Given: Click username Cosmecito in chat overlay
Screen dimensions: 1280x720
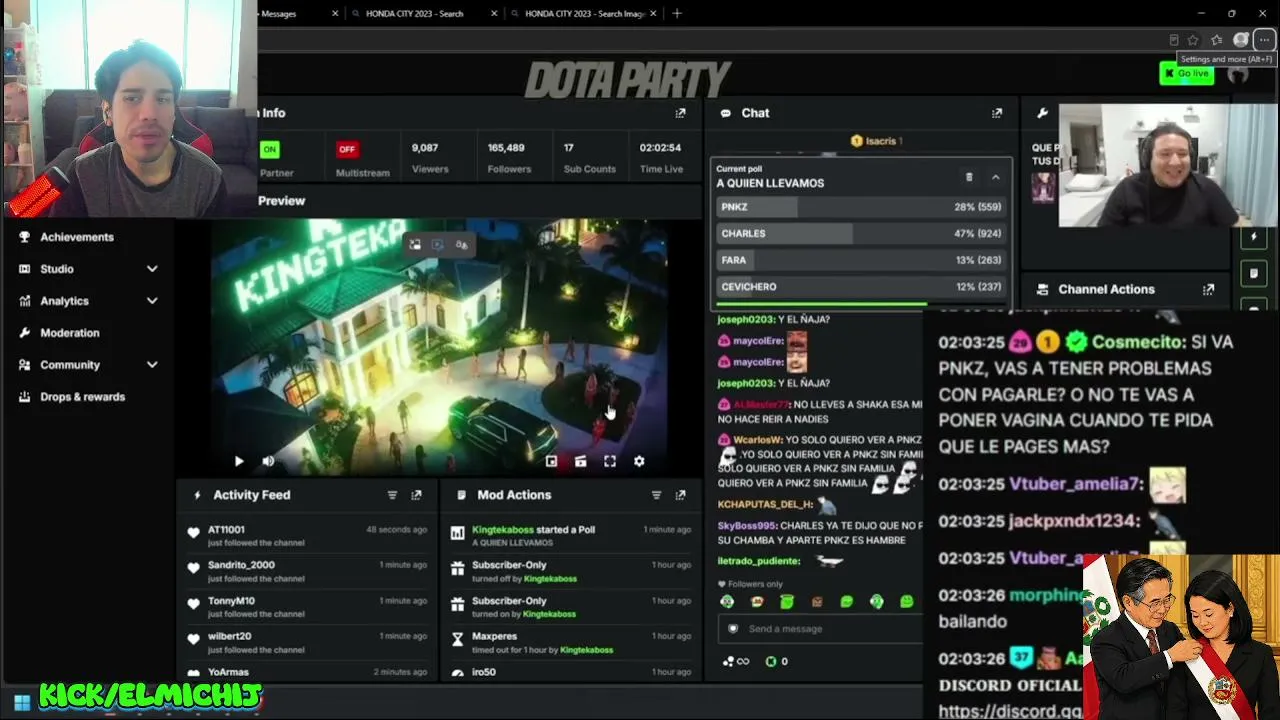Looking at the screenshot, I should point(1137,342).
